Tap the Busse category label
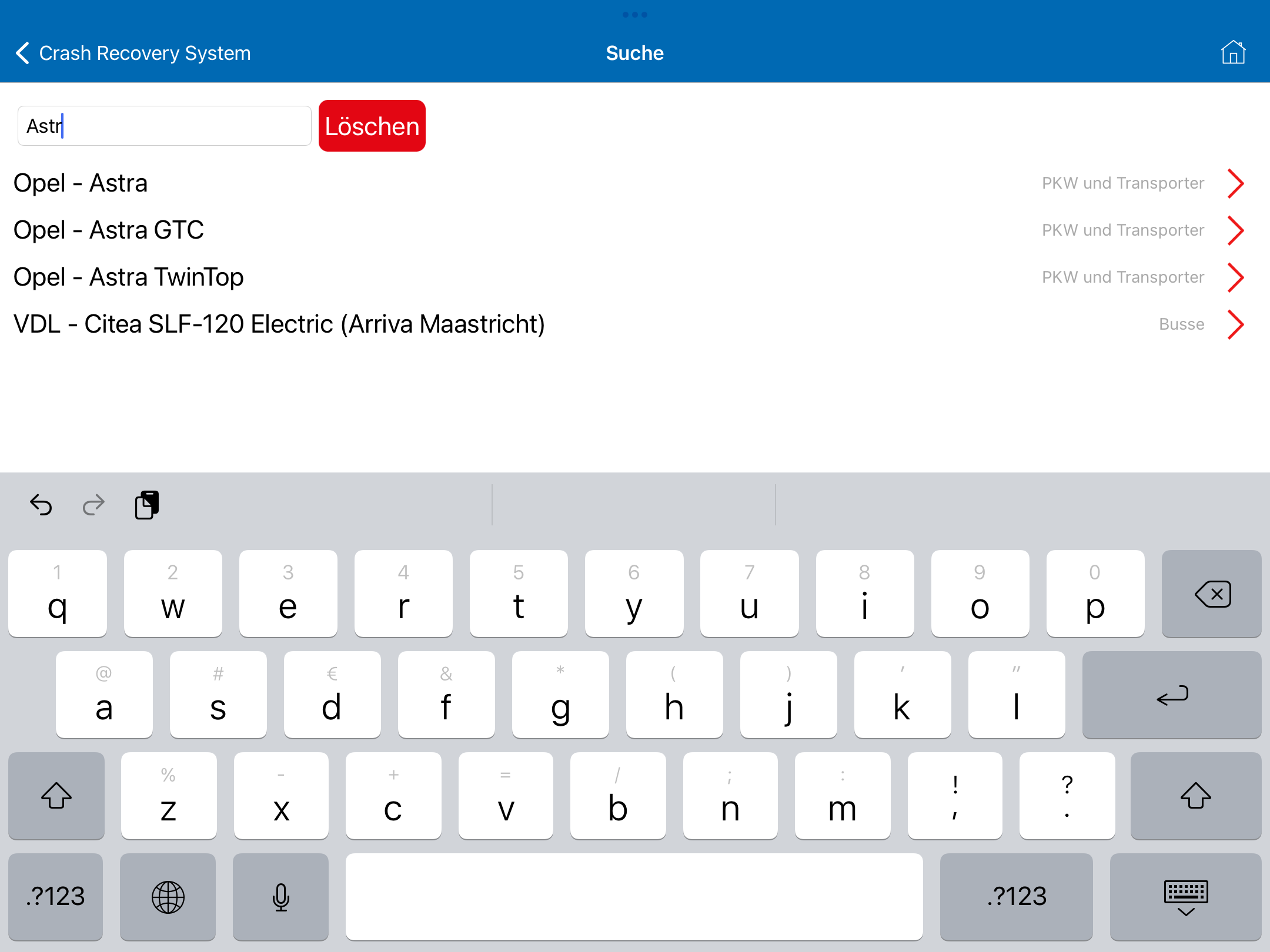 [1181, 324]
